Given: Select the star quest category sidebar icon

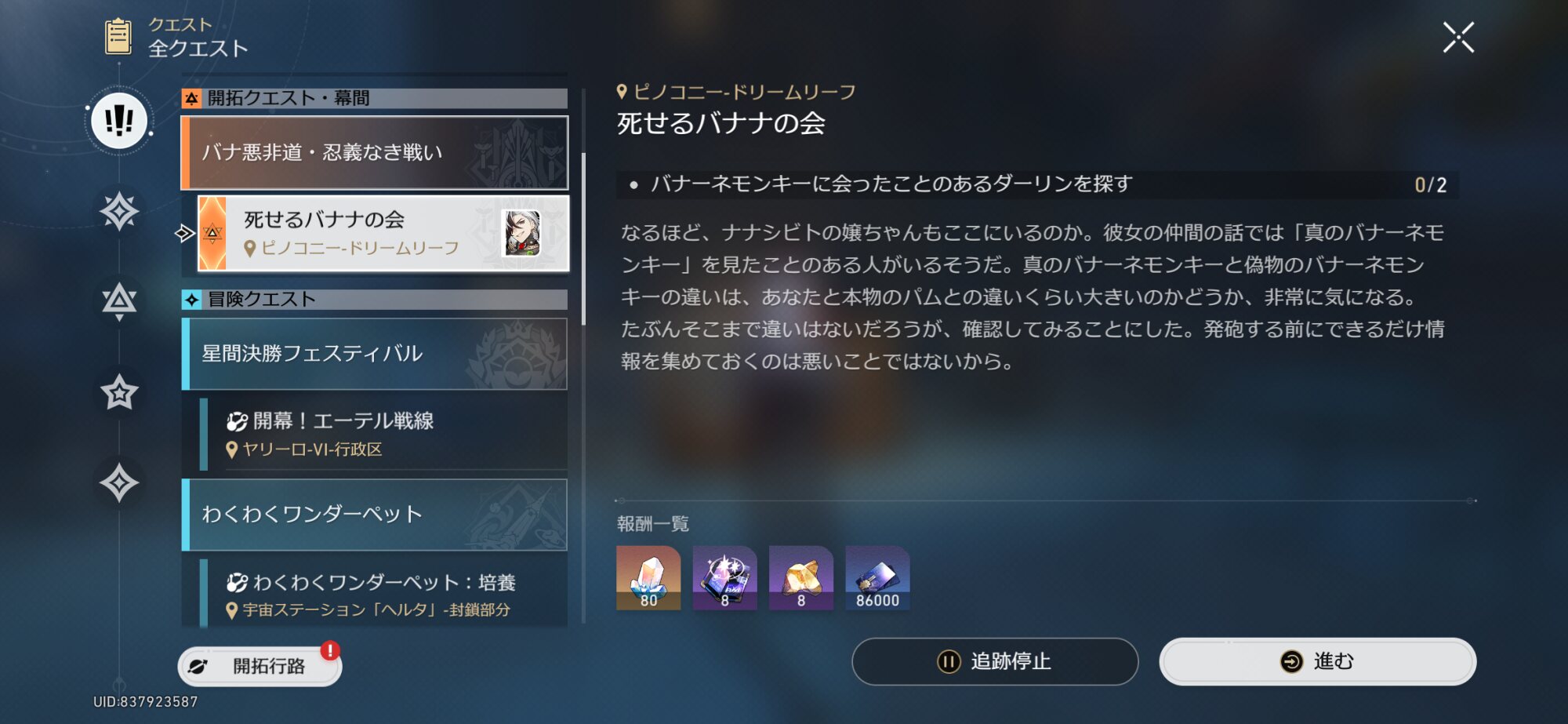Looking at the screenshot, I should pos(119,392).
